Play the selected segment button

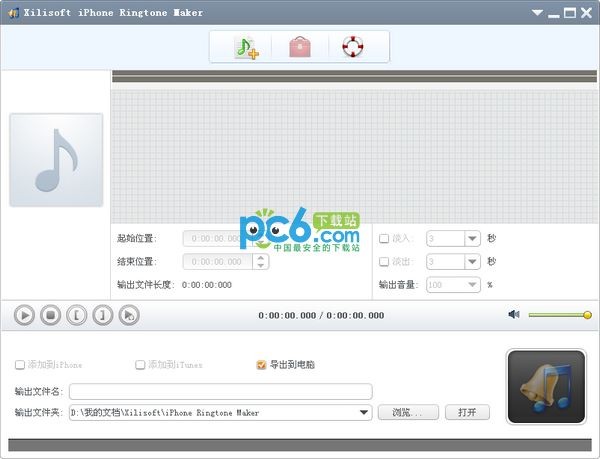(x=129, y=315)
